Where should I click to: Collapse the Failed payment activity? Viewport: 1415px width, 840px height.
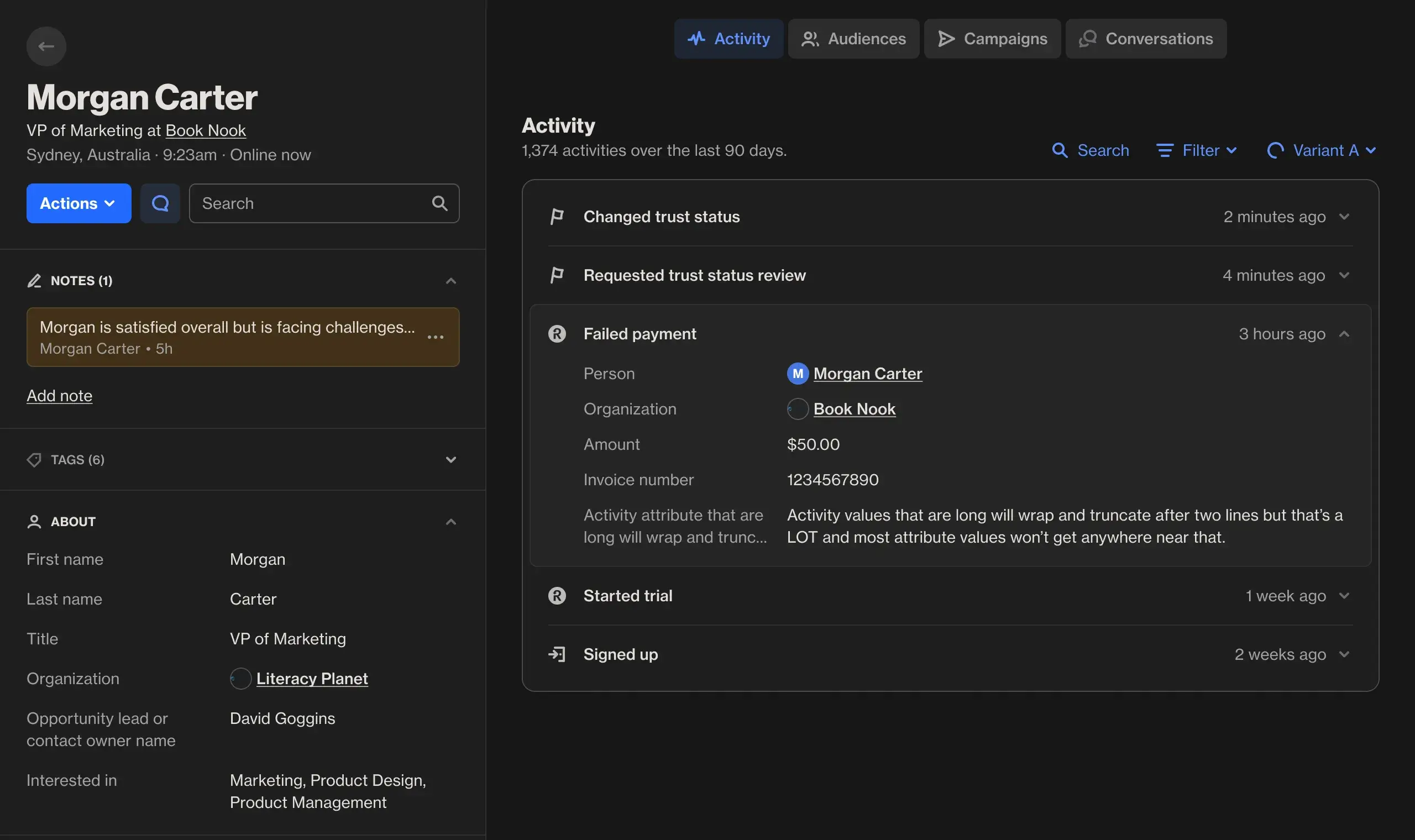[1344, 334]
